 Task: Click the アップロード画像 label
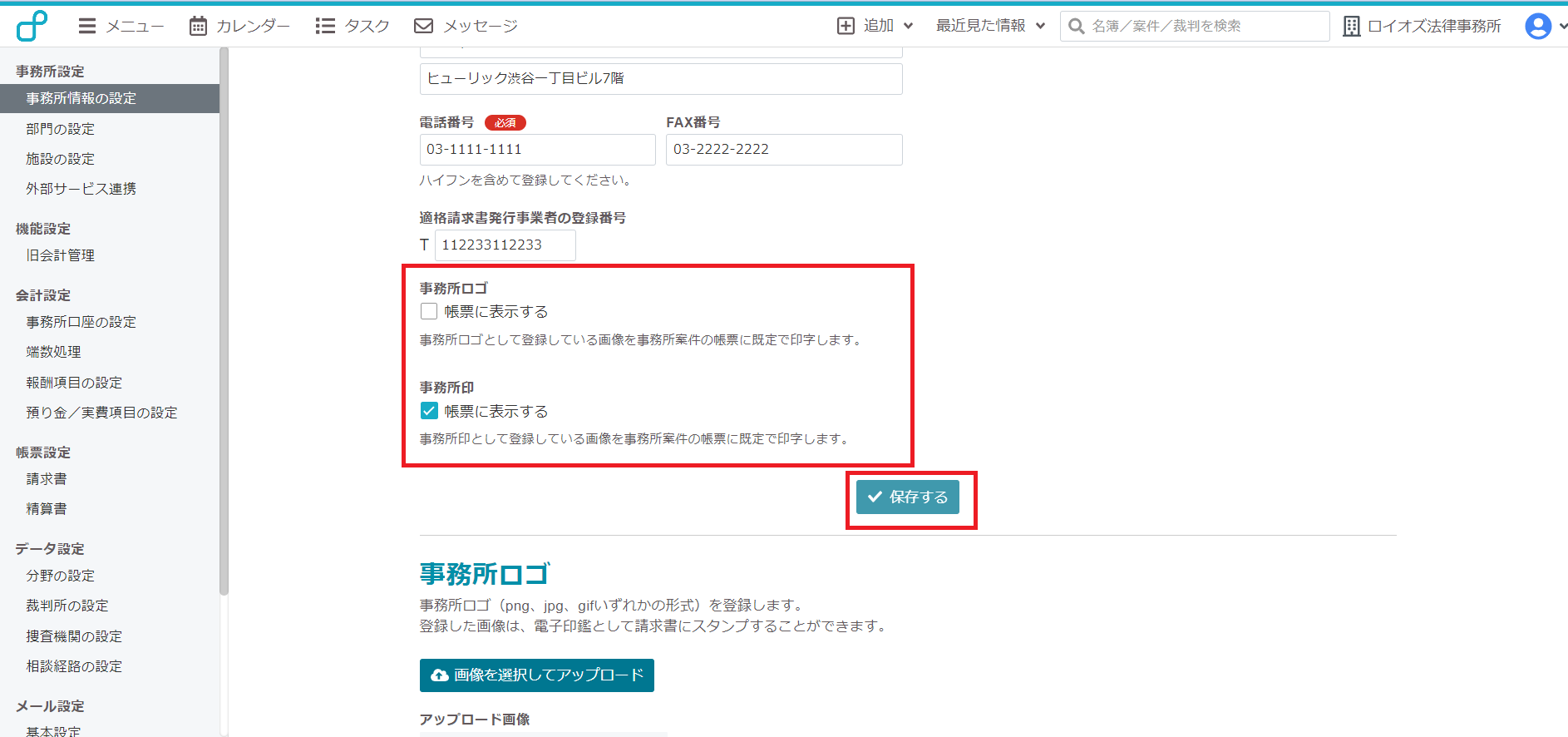(475, 720)
